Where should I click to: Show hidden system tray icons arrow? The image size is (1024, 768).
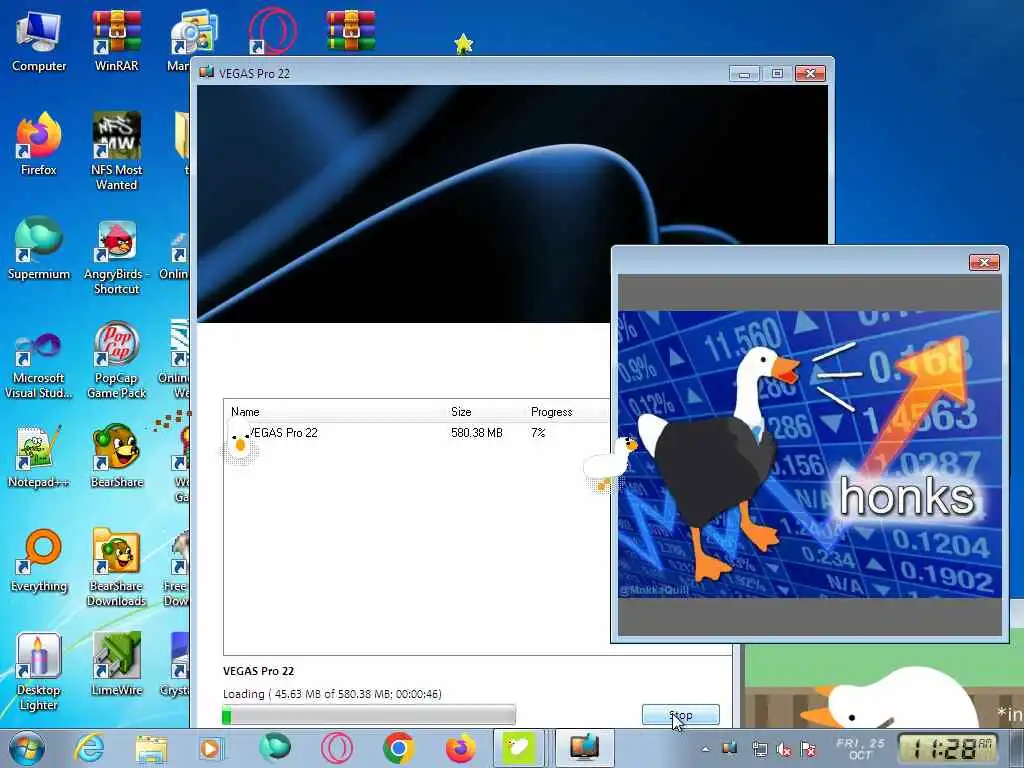[705, 749]
